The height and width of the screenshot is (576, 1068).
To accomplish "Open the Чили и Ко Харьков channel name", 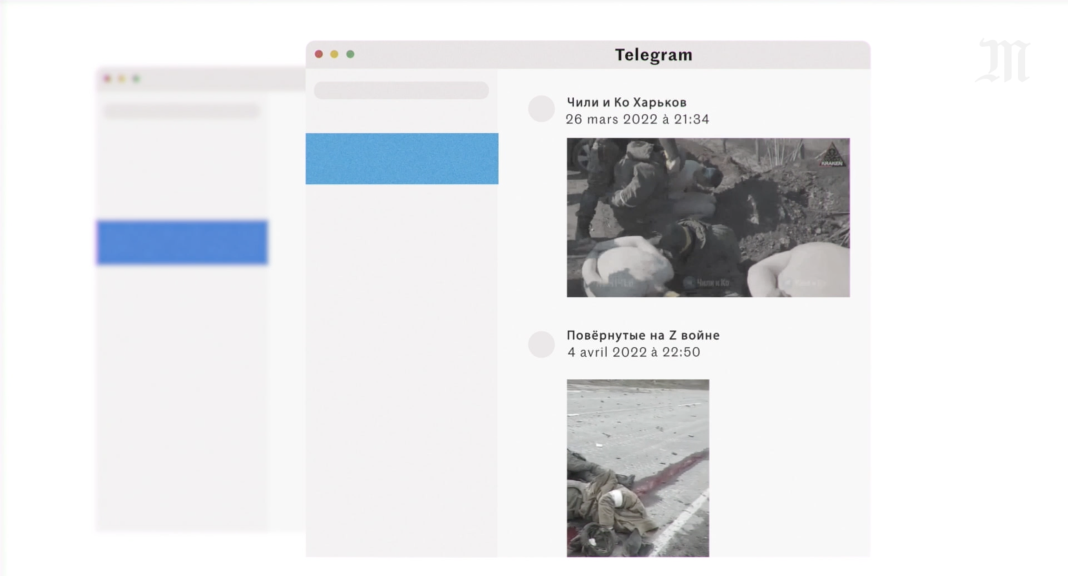I will 626,102.
